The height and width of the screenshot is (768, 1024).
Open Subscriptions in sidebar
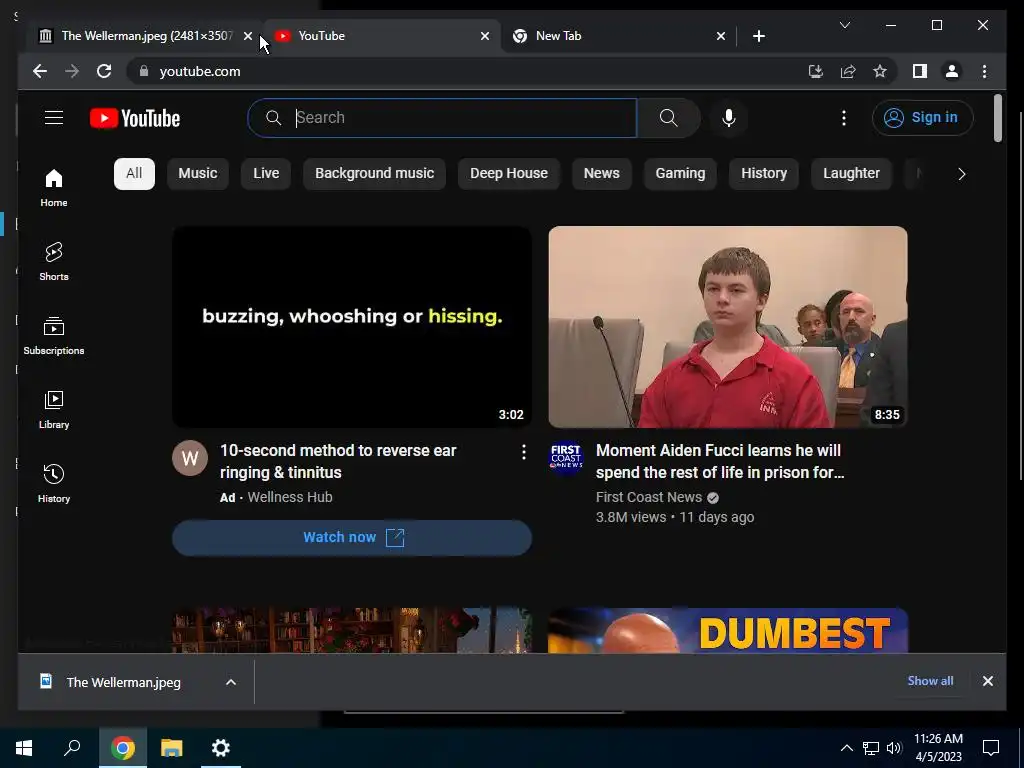[54, 336]
